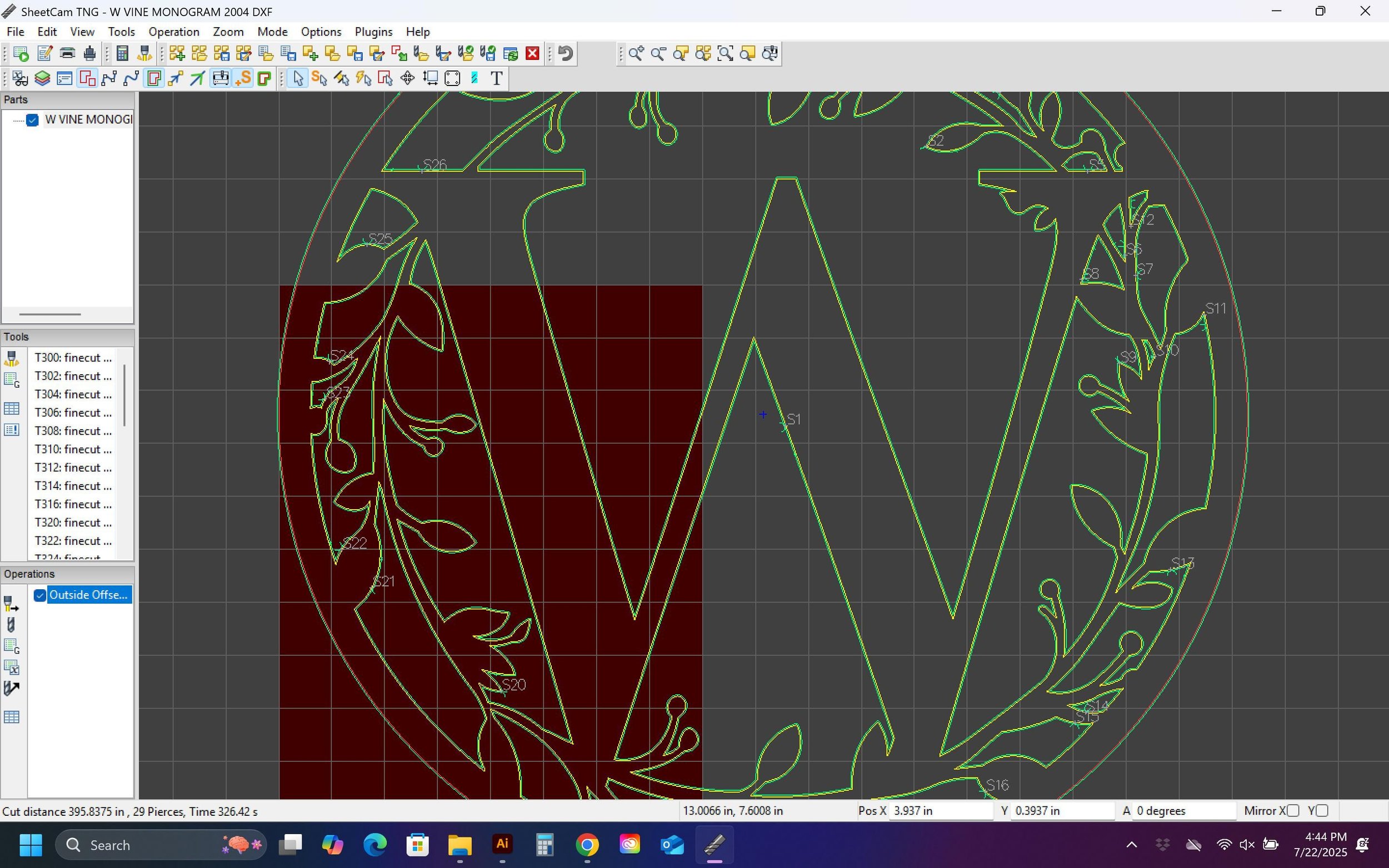The height and width of the screenshot is (868, 1389).
Task: Click the Undo arrow icon
Action: [566, 54]
